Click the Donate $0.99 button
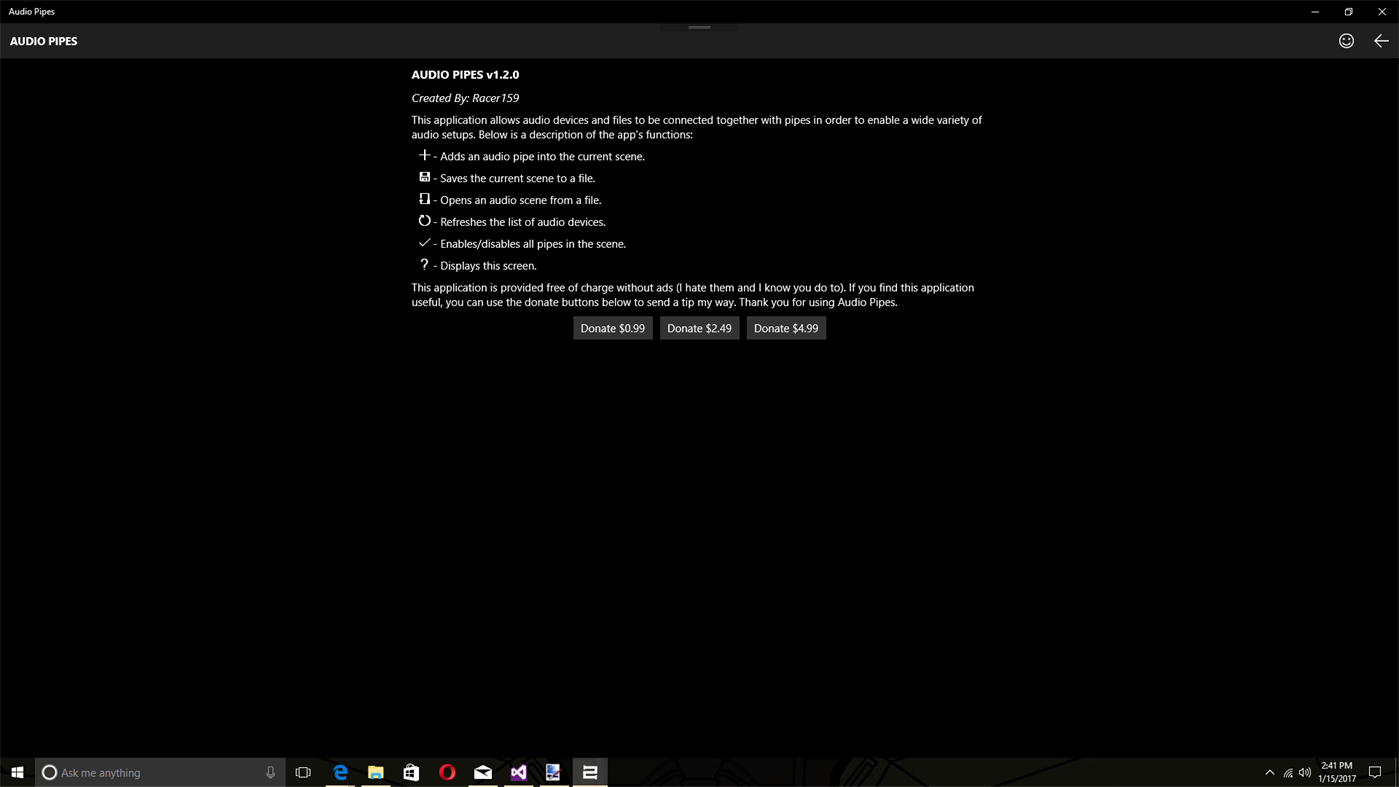1399x787 pixels. tap(612, 327)
